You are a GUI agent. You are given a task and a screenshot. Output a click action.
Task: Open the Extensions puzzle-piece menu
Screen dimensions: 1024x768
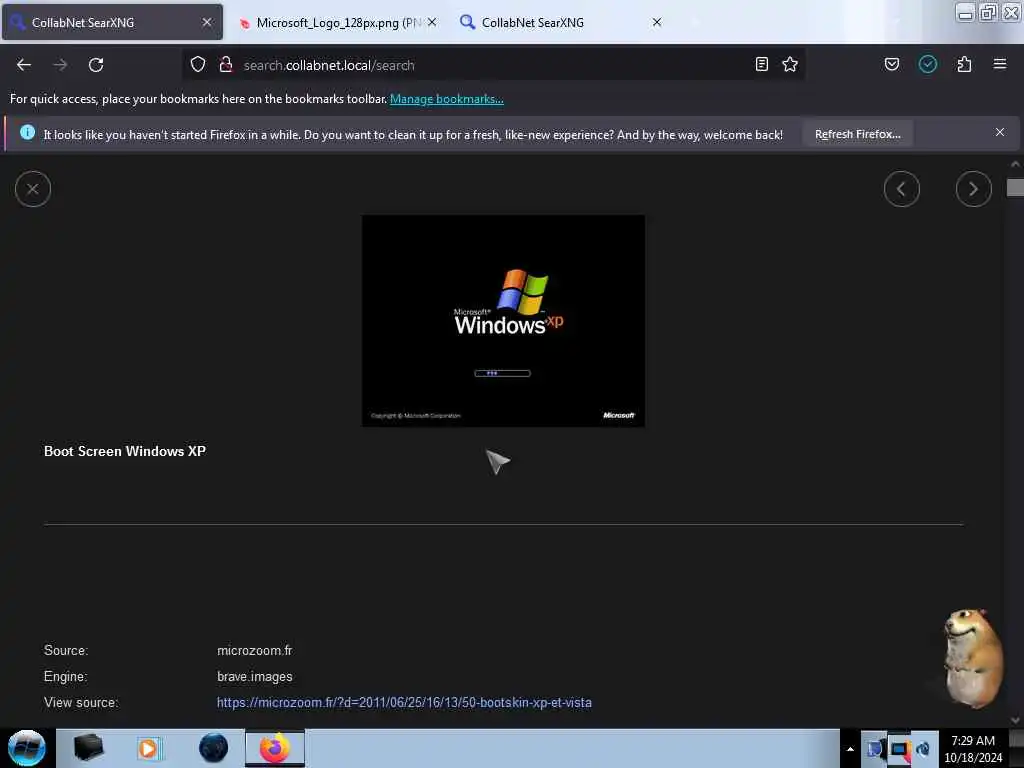point(964,64)
